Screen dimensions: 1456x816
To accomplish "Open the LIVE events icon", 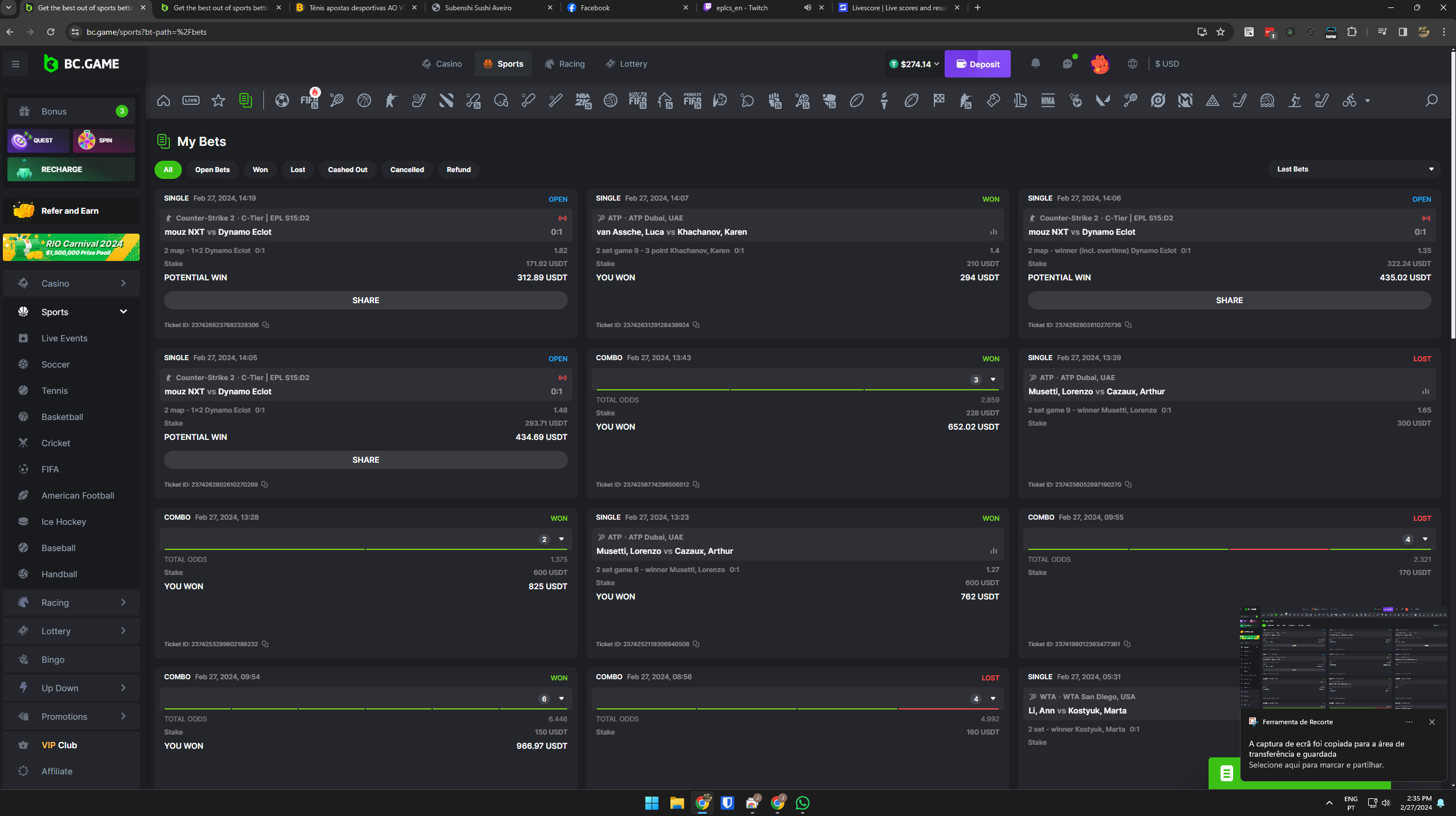I will [191, 101].
